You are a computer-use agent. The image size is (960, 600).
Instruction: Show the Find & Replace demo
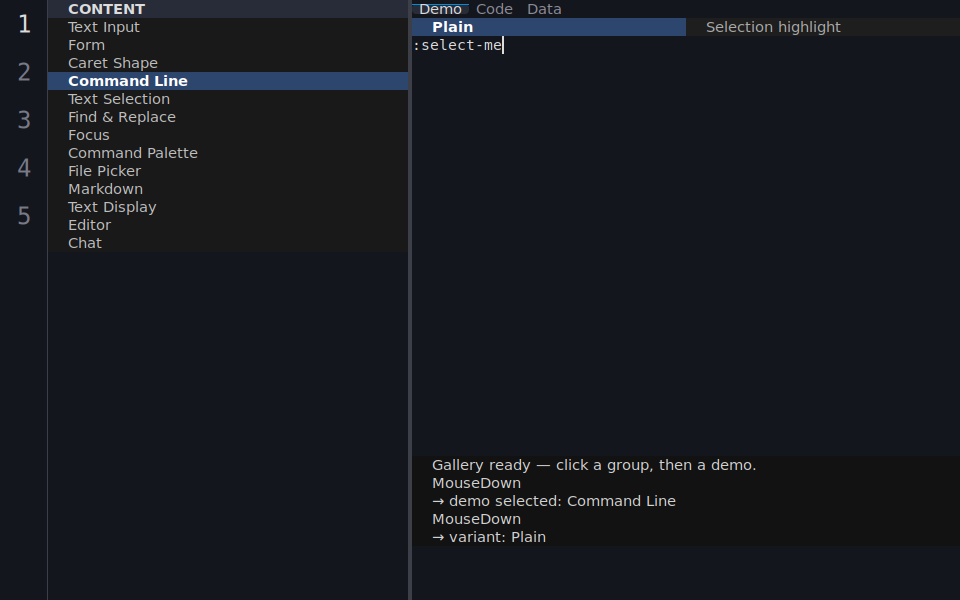228,117
